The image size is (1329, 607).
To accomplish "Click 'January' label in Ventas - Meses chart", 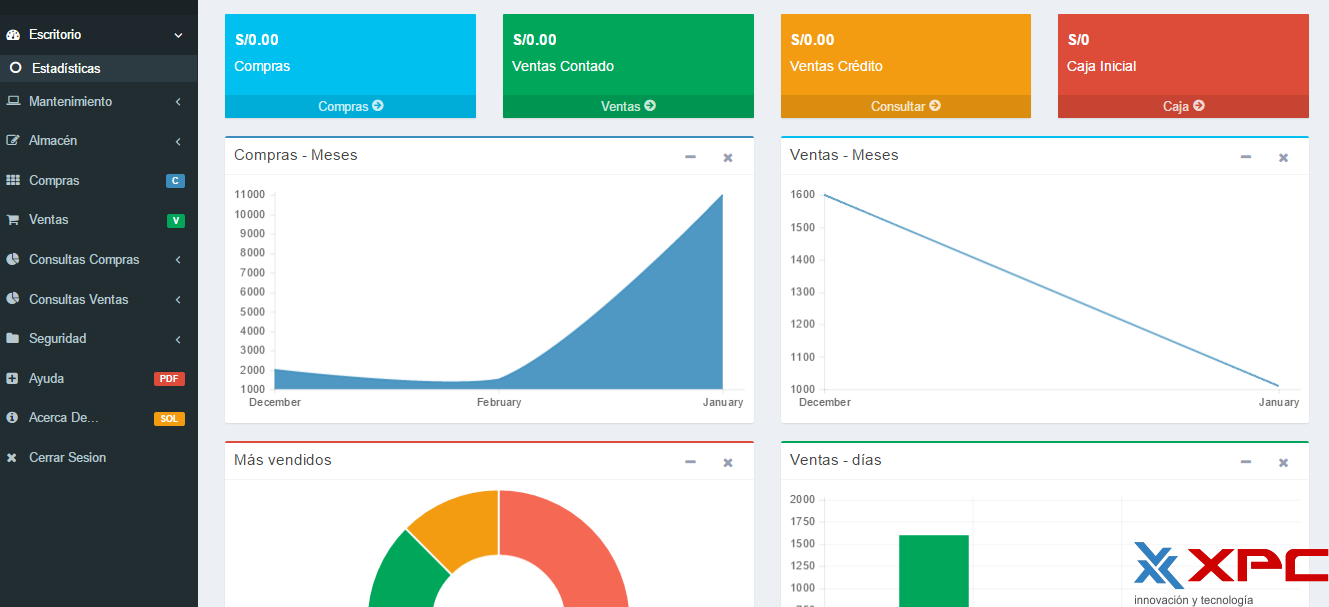I will (x=1279, y=402).
